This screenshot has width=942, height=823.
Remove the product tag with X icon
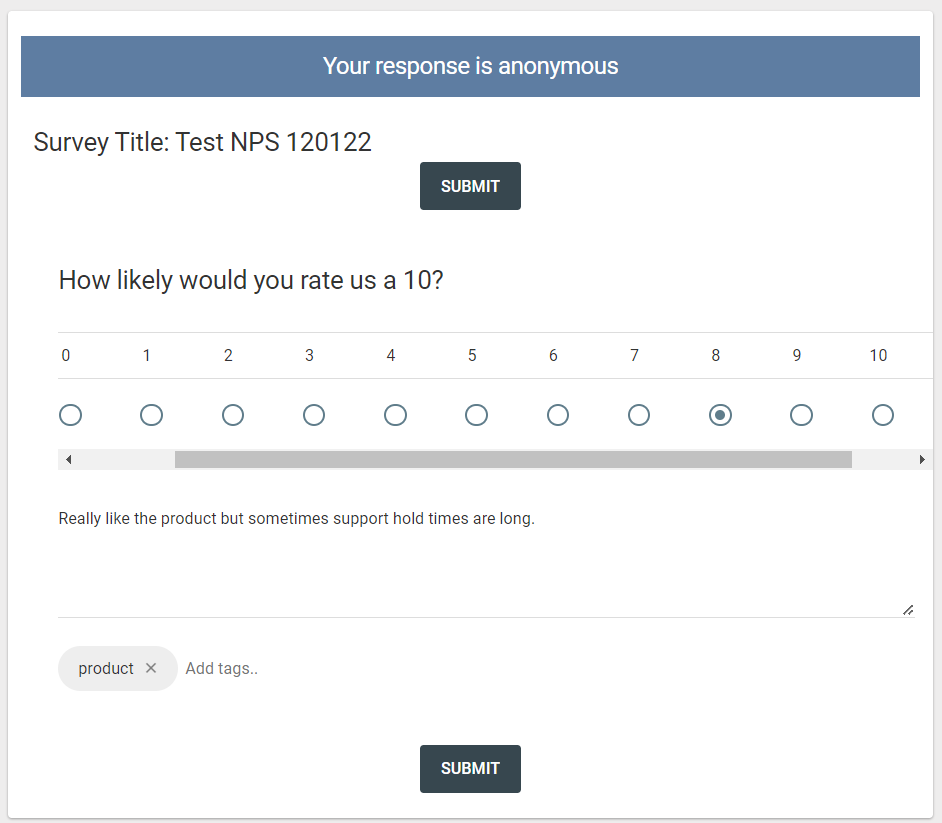click(x=151, y=668)
